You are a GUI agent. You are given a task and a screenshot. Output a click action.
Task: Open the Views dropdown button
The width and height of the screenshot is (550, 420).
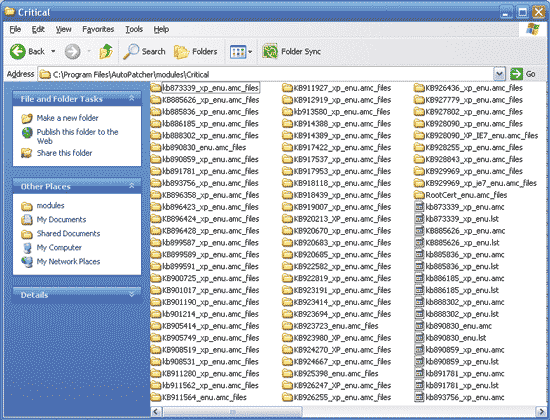[x=241, y=52]
